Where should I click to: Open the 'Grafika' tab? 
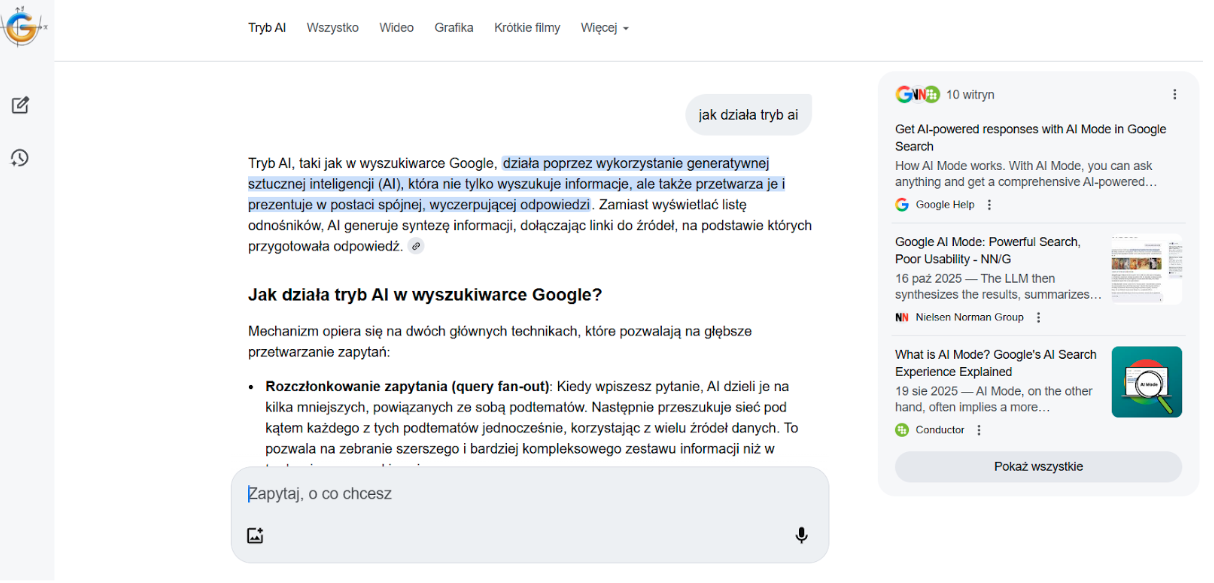point(454,28)
